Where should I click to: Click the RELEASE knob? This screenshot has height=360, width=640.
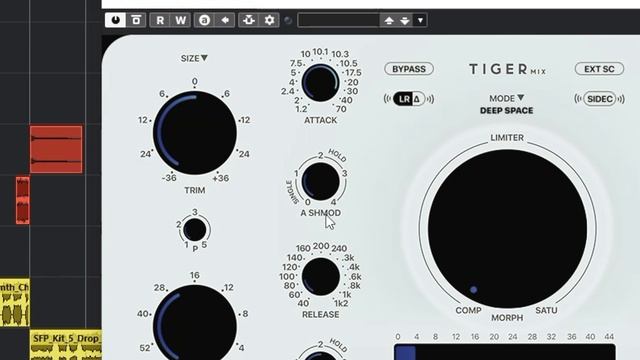point(320,276)
